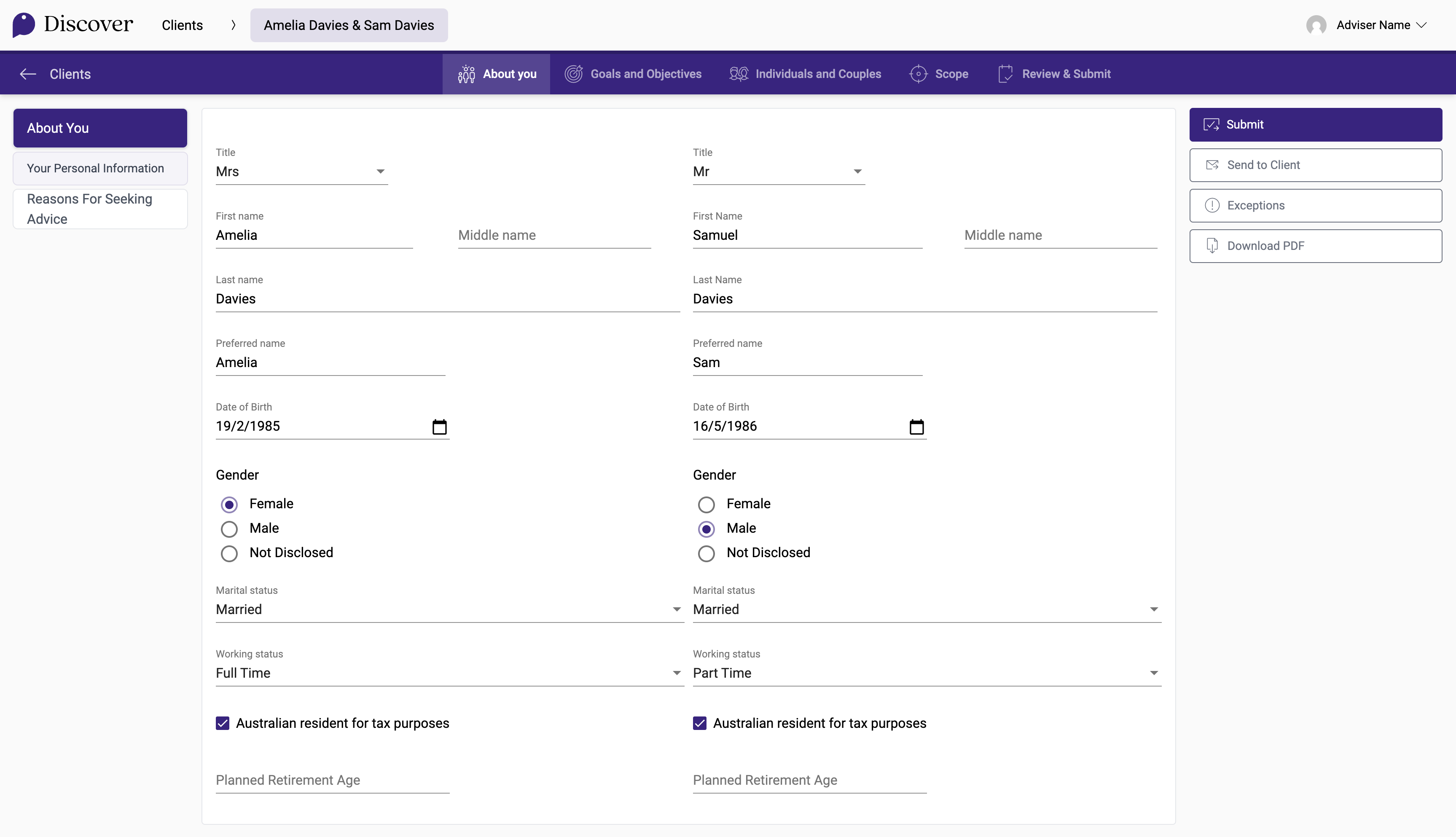Viewport: 1456px width, 837px height.
Task: Click the Submit button
Action: [1315, 125]
